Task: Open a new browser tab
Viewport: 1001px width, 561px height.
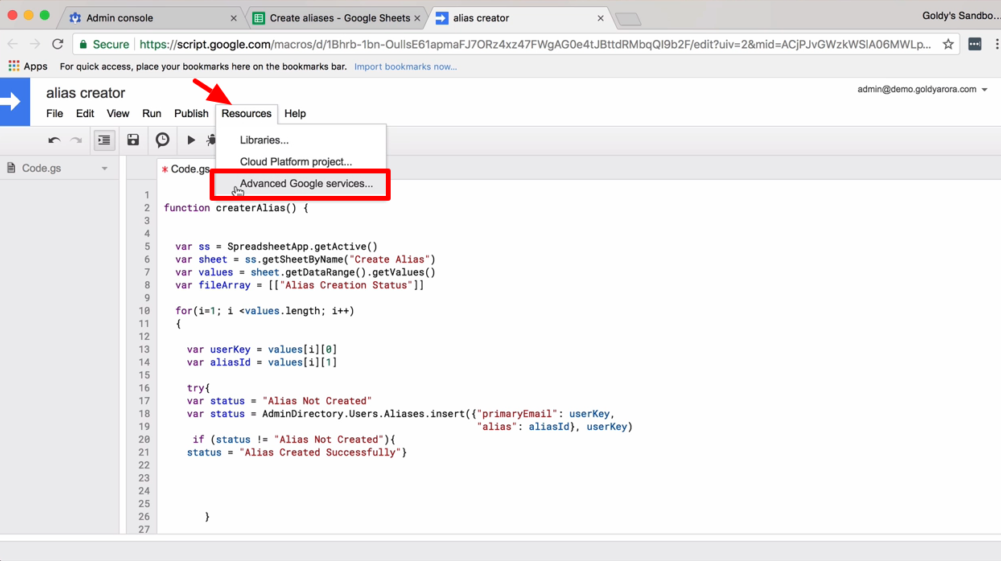Action: coord(628,19)
